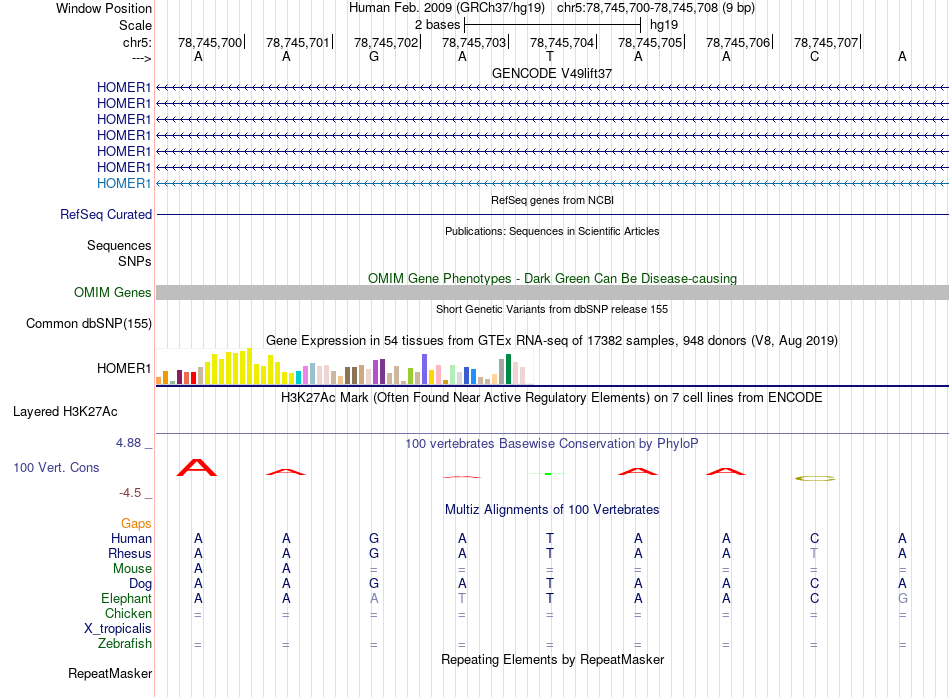950x697 pixels.
Task: Click the faded G in Elephant row
Action: point(903,598)
